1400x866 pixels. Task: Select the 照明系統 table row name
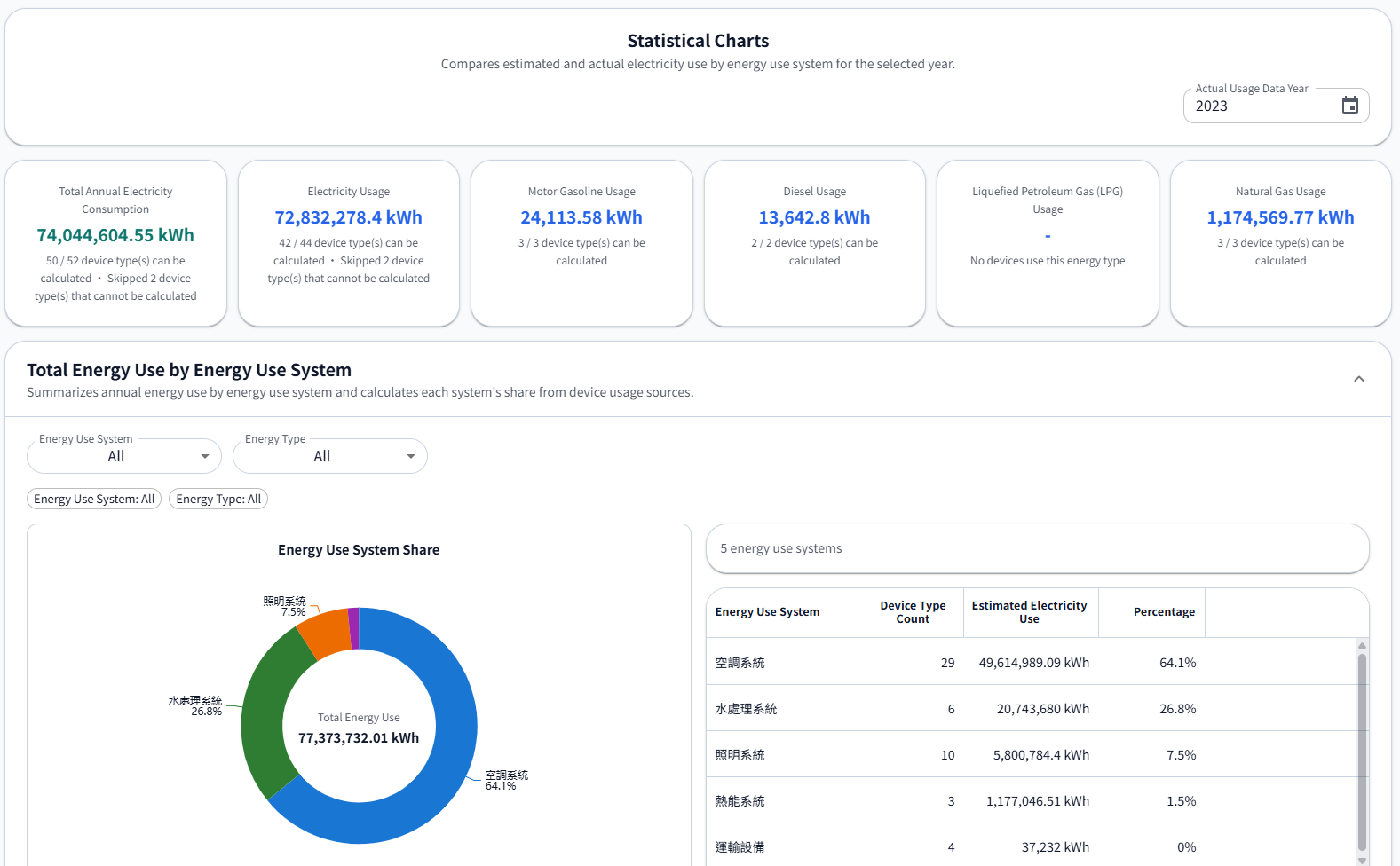click(740, 755)
